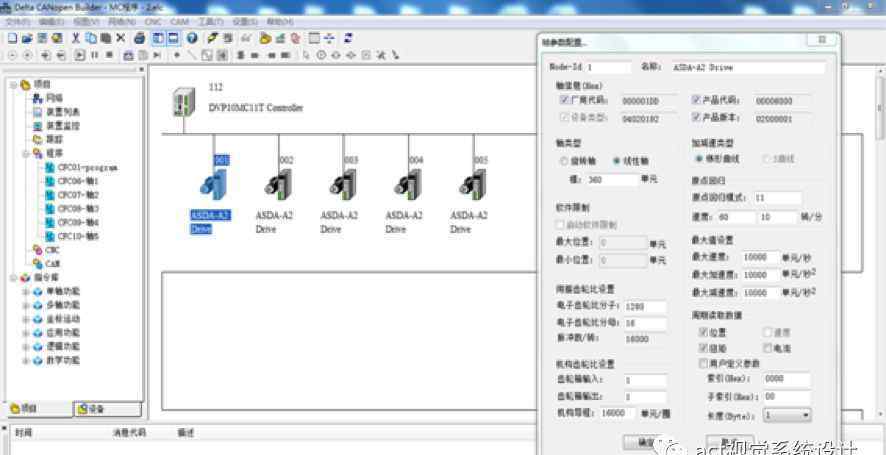
Task: Select the diagonal line drawing tool
Action: [192, 55]
